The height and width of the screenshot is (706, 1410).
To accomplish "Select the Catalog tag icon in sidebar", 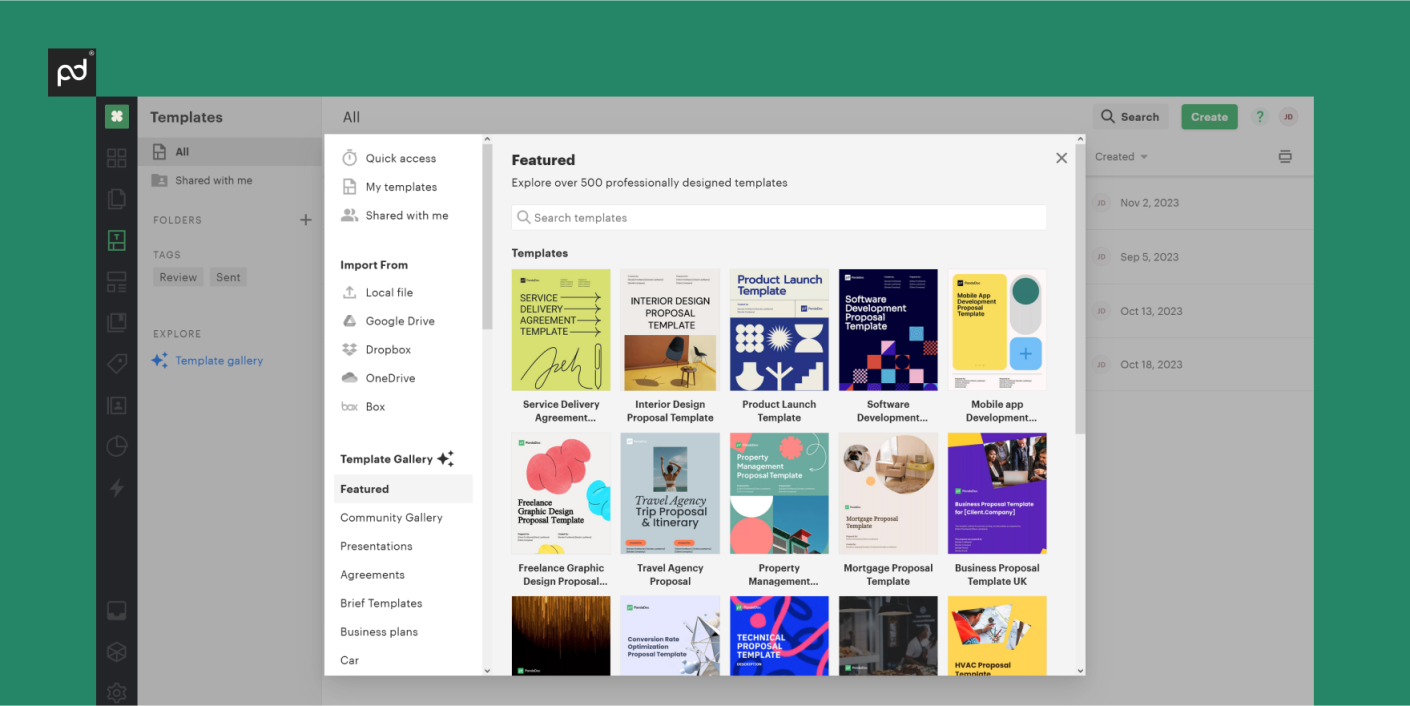I will (x=117, y=362).
